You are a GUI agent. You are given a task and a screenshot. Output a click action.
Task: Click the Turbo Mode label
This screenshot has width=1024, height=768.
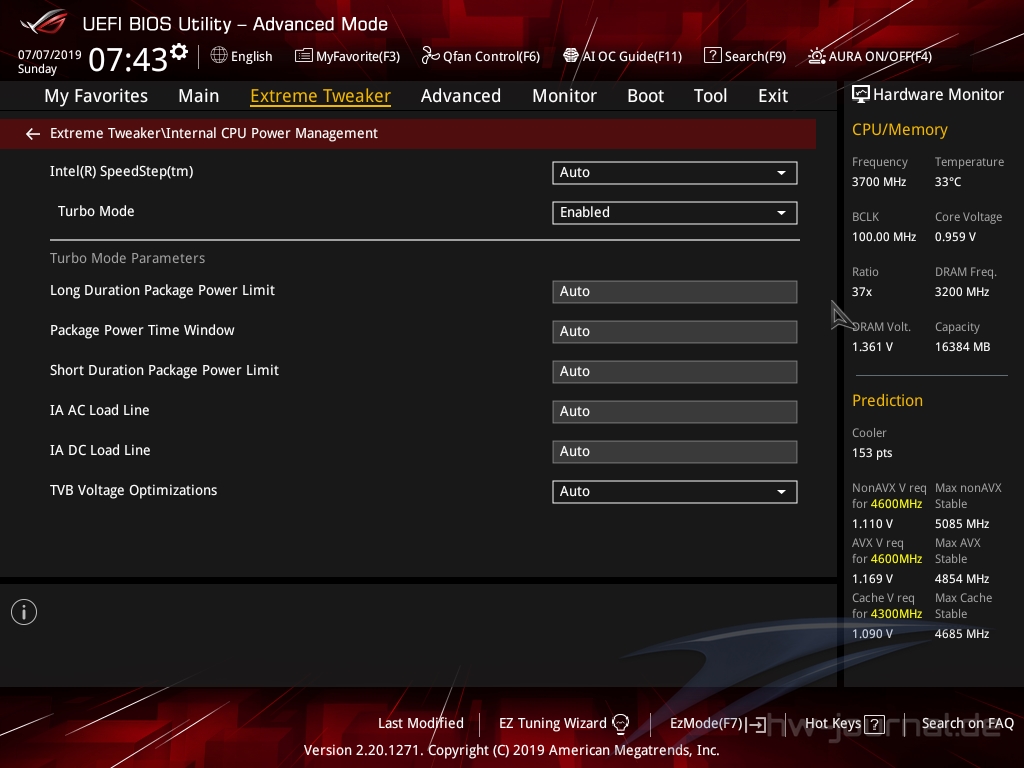tap(96, 211)
